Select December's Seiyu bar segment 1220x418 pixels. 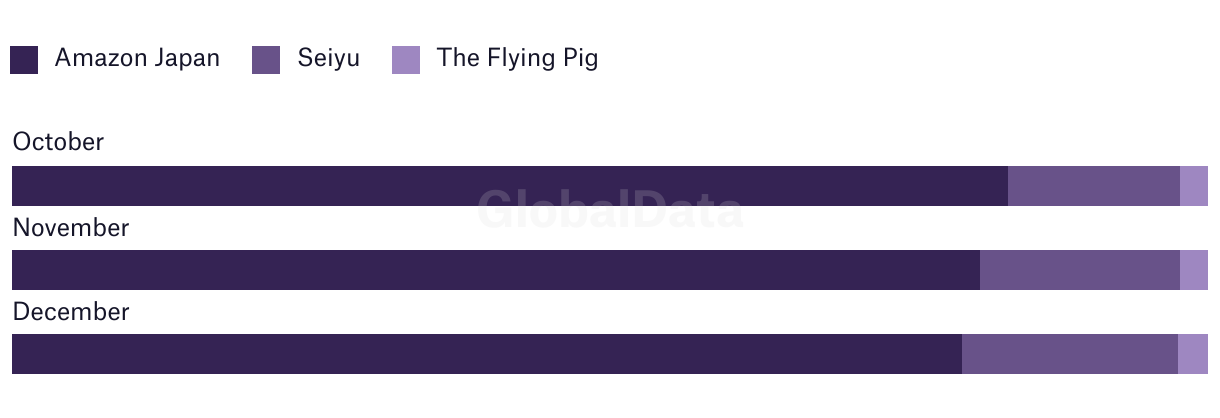point(1070,354)
